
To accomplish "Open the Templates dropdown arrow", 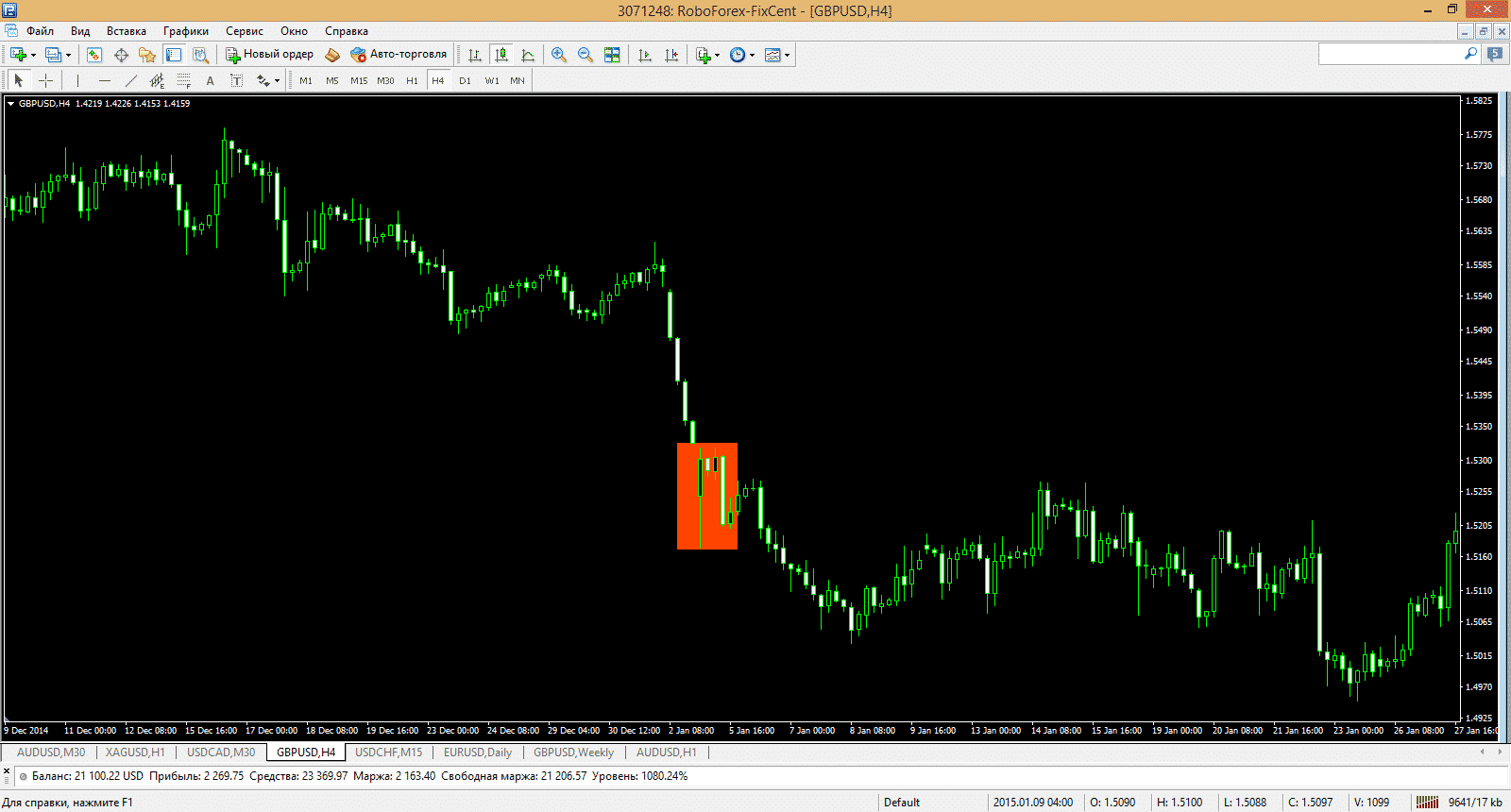I will pyautogui.click(x=787, y=55).
